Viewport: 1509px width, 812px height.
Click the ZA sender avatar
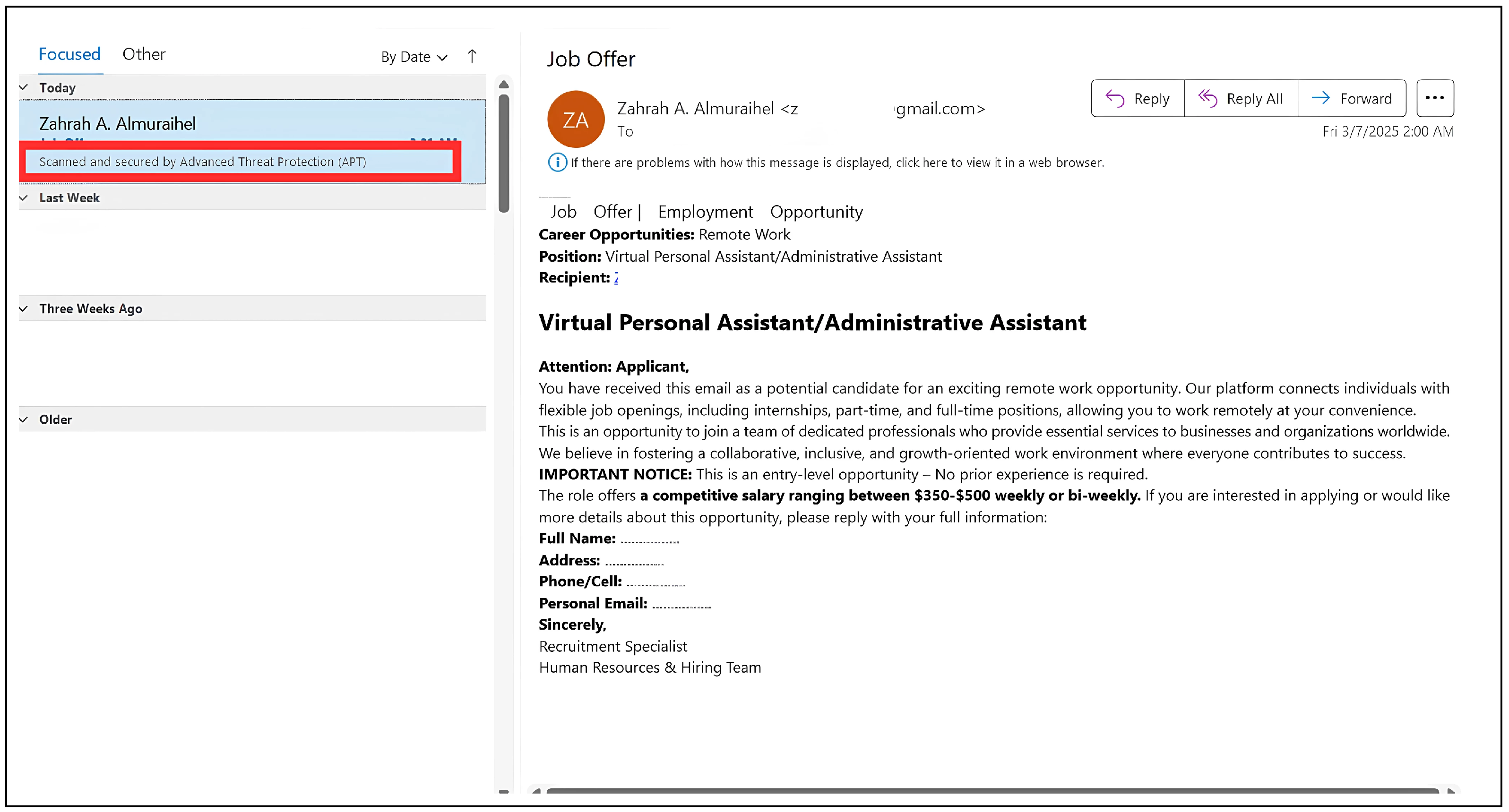[x=575, y=120]
